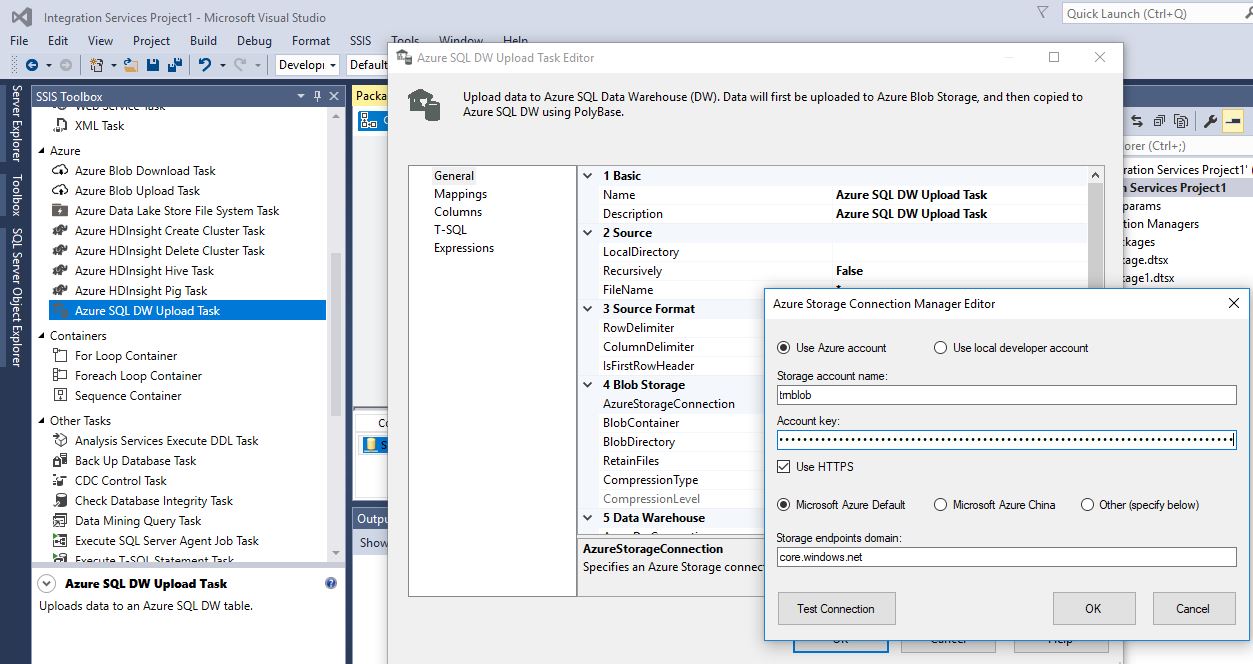Image resolution: width=1253 pixels, height=664 pixels.
Task: Click the help icon in toolbox description
Action: pyautogui.click(x=331, y=583)
